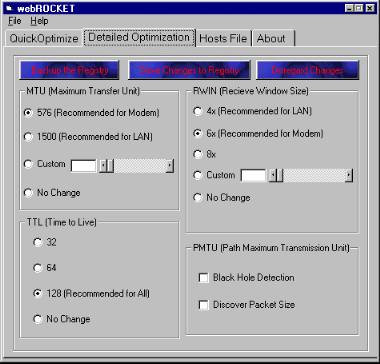Click the MTU custom slider thumb
This screenshot has height=364, width=380.
coord(110,166)
